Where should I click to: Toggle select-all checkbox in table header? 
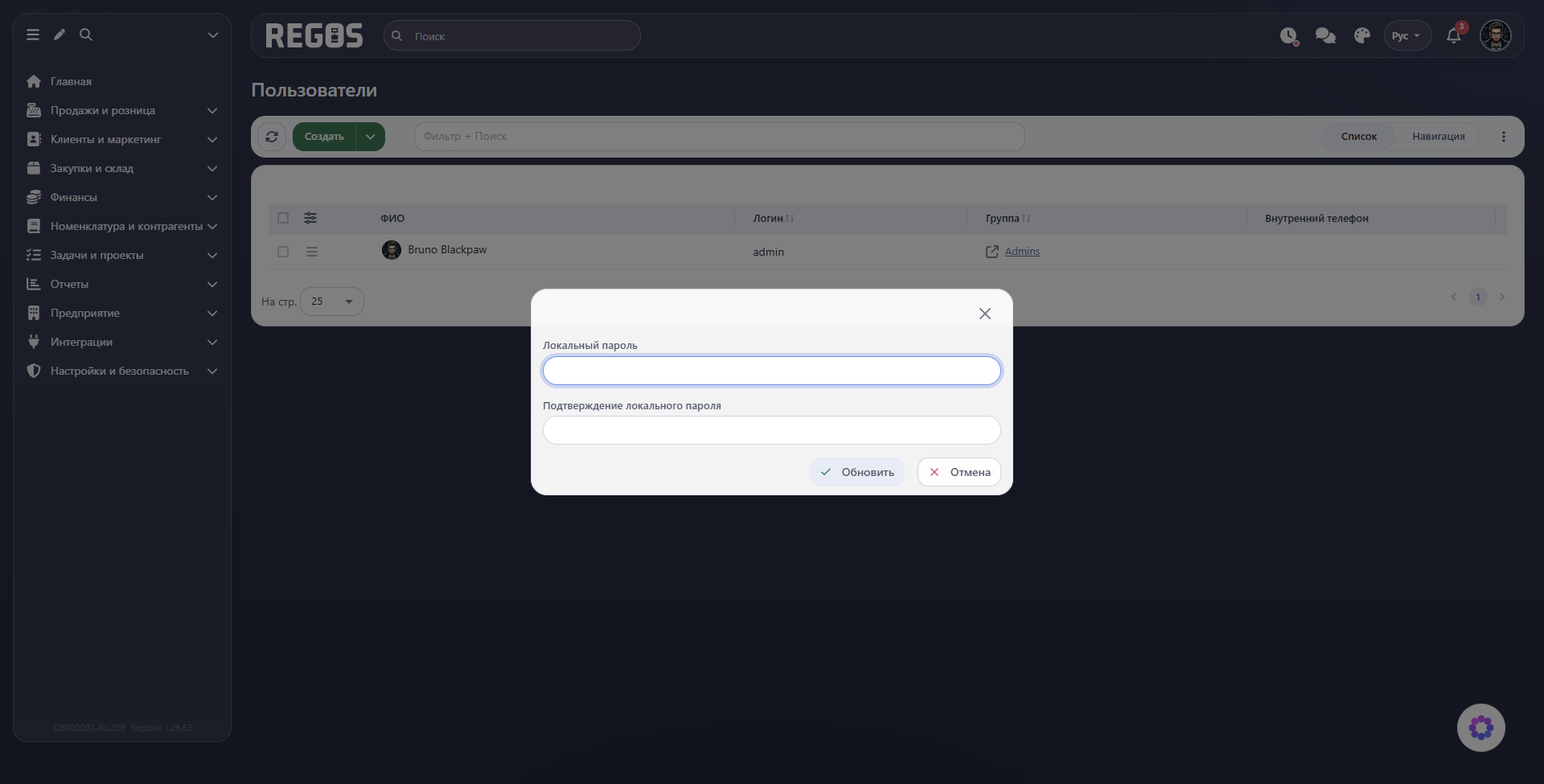[x=283, y=218]
